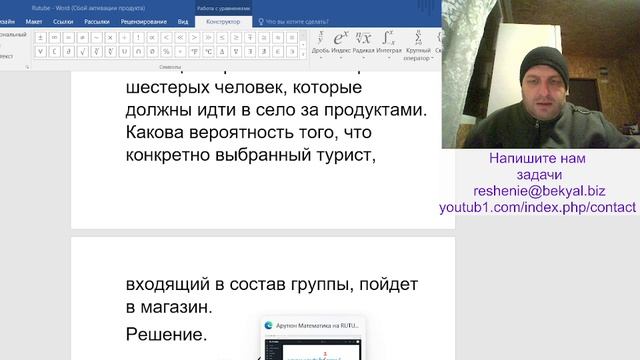Switch to the Рассылки tab
This screenshot has height=360, width=640.
click(97, 22)
